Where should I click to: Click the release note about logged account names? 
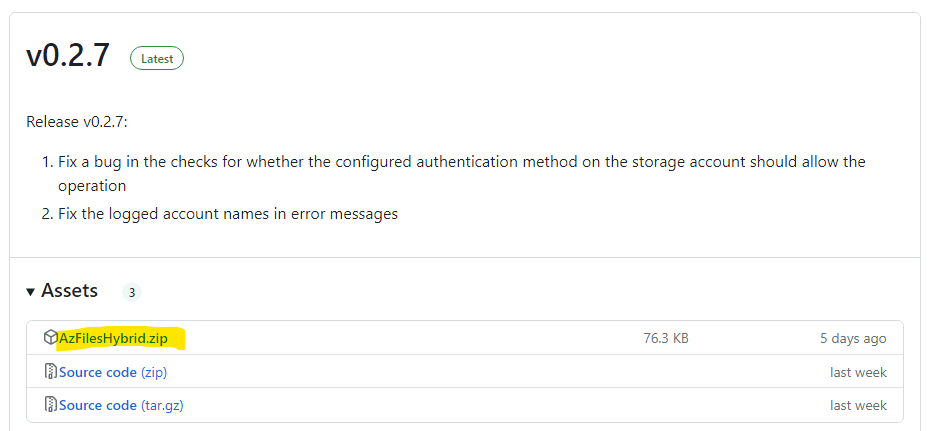click(228, 214)
